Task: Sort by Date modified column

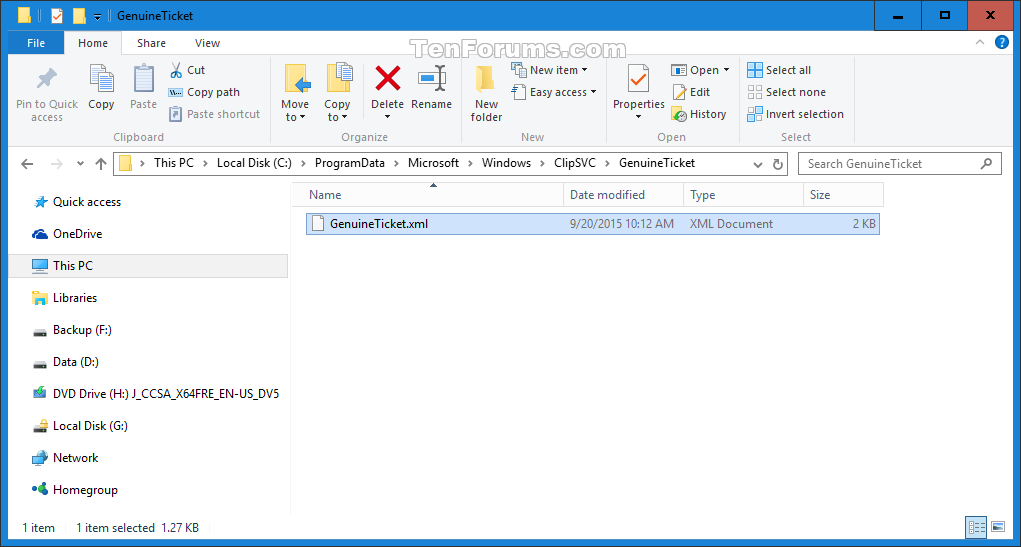Action: [x=623, y=195]
